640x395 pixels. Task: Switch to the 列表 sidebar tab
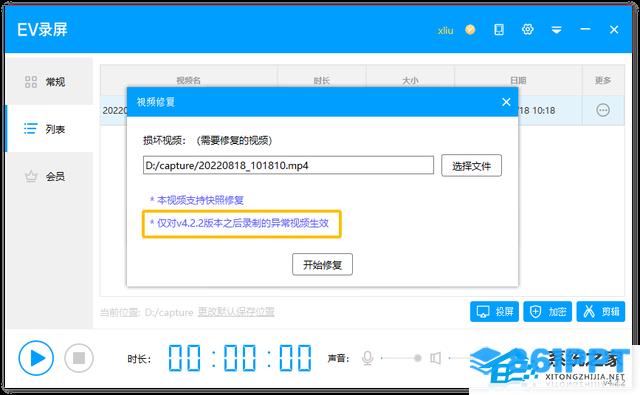50,129
